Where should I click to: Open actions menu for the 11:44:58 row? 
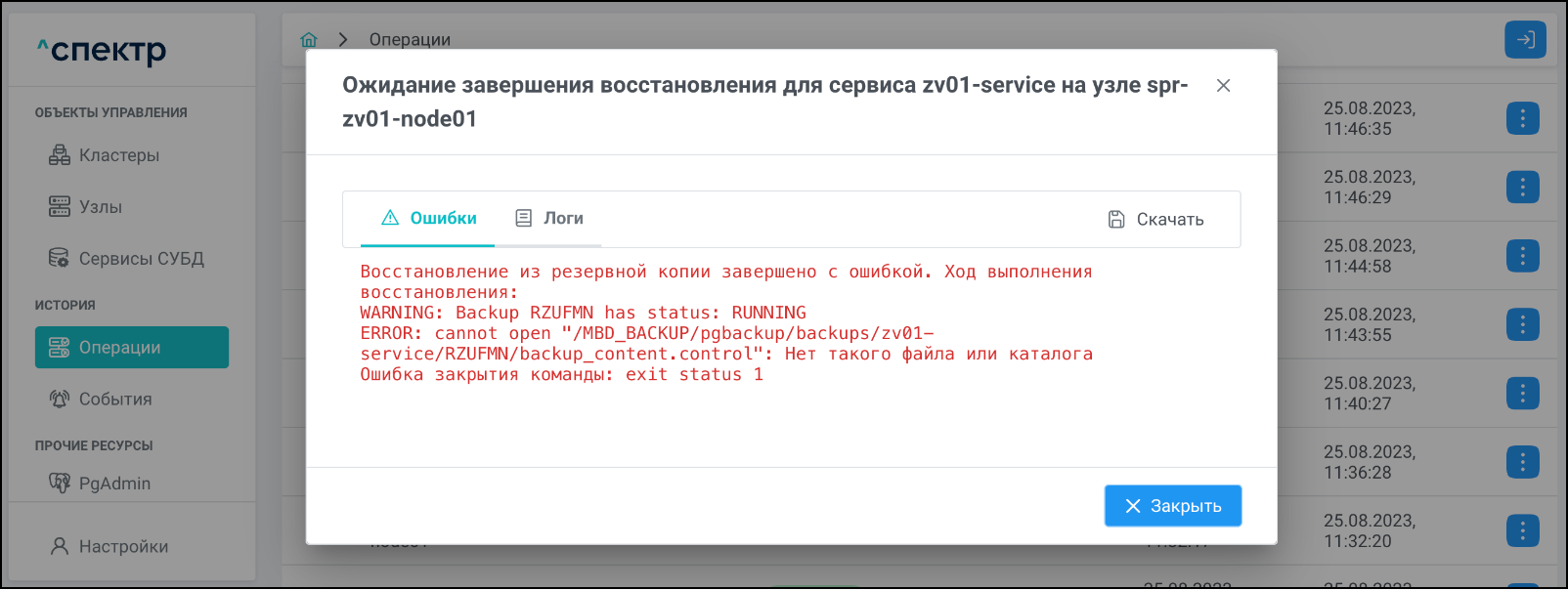tap(1522, 256)
